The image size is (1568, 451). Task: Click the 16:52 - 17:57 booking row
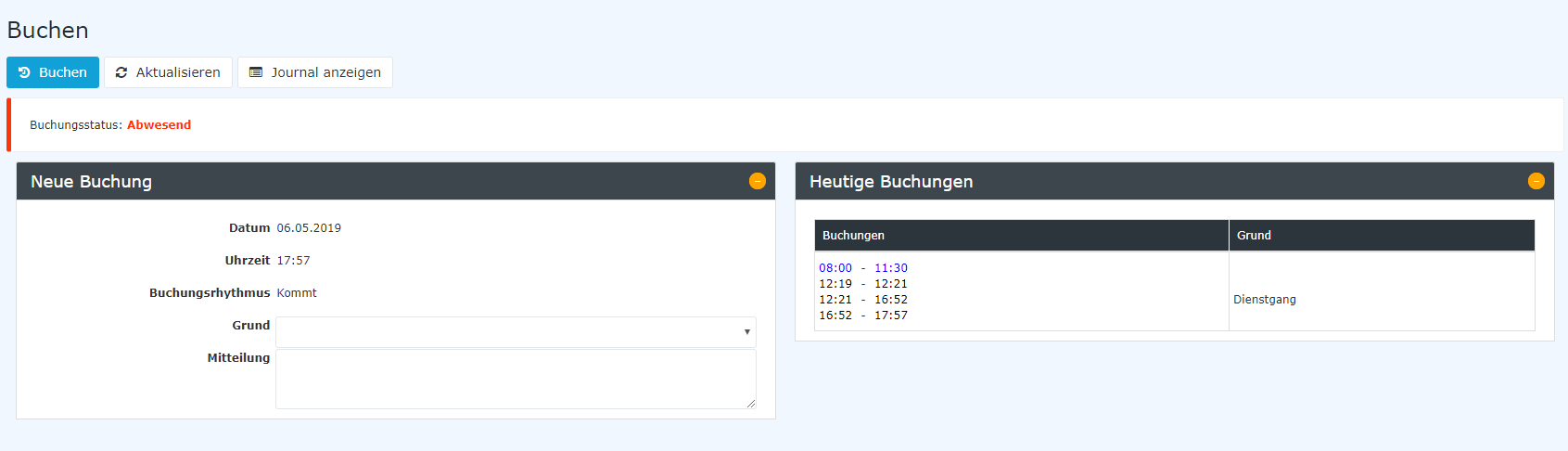point(863,316)
